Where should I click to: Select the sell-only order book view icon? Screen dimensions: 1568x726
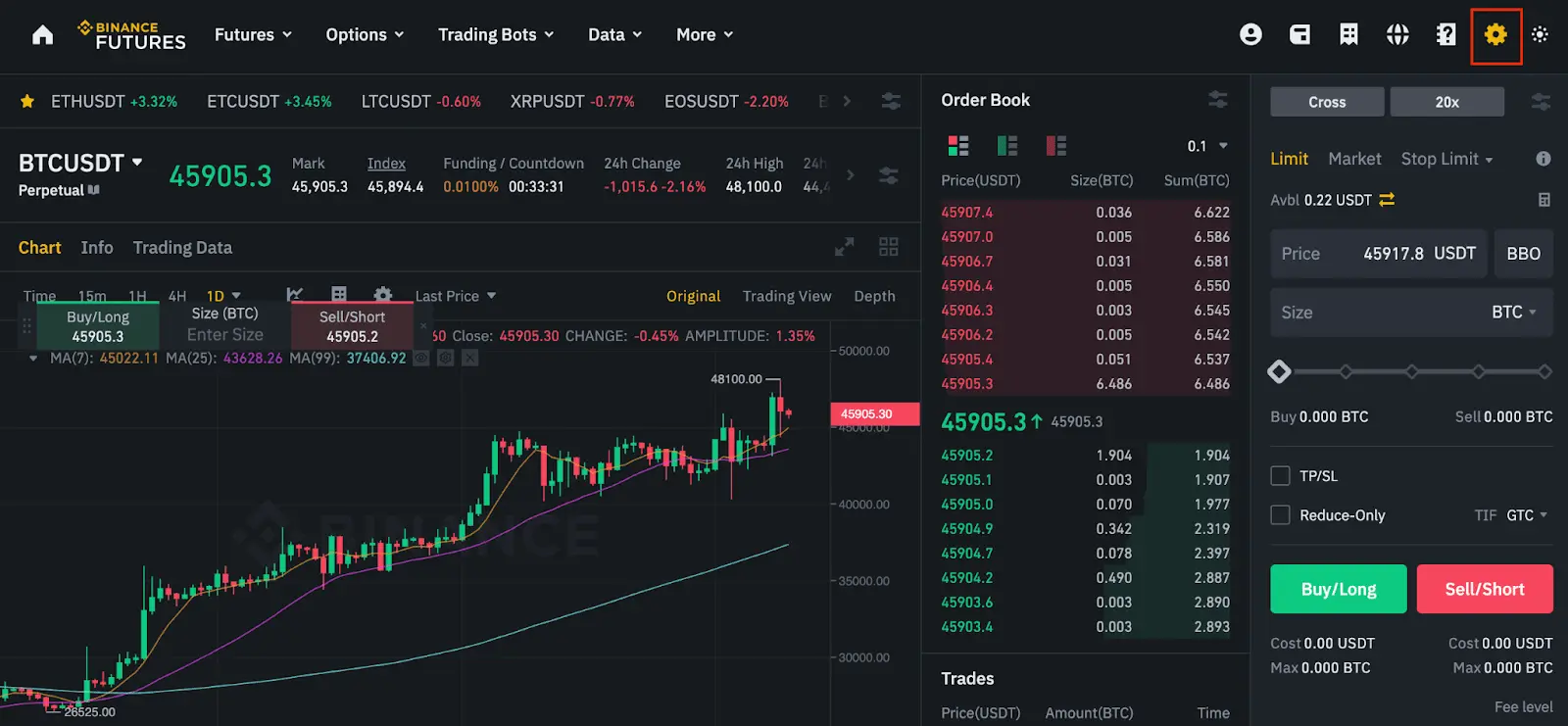[1056, 145]
